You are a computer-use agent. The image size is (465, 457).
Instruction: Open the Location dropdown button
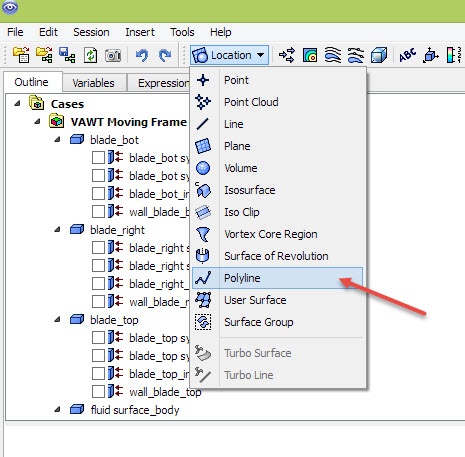tap(229, 55)
